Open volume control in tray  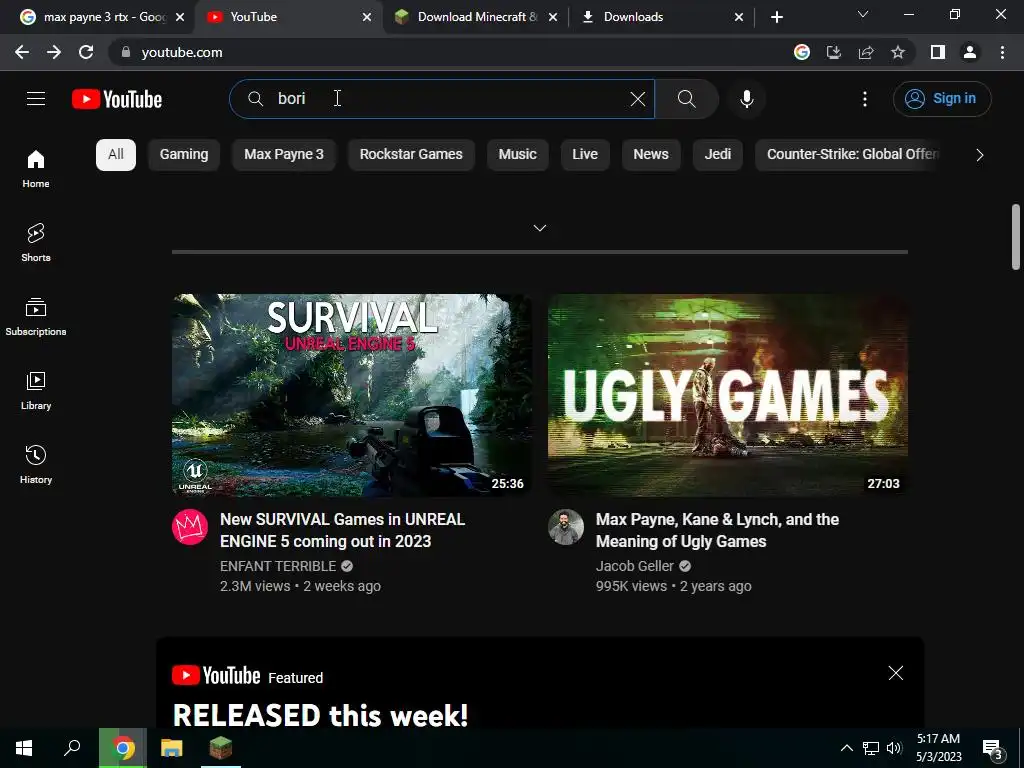click(894, 748)
